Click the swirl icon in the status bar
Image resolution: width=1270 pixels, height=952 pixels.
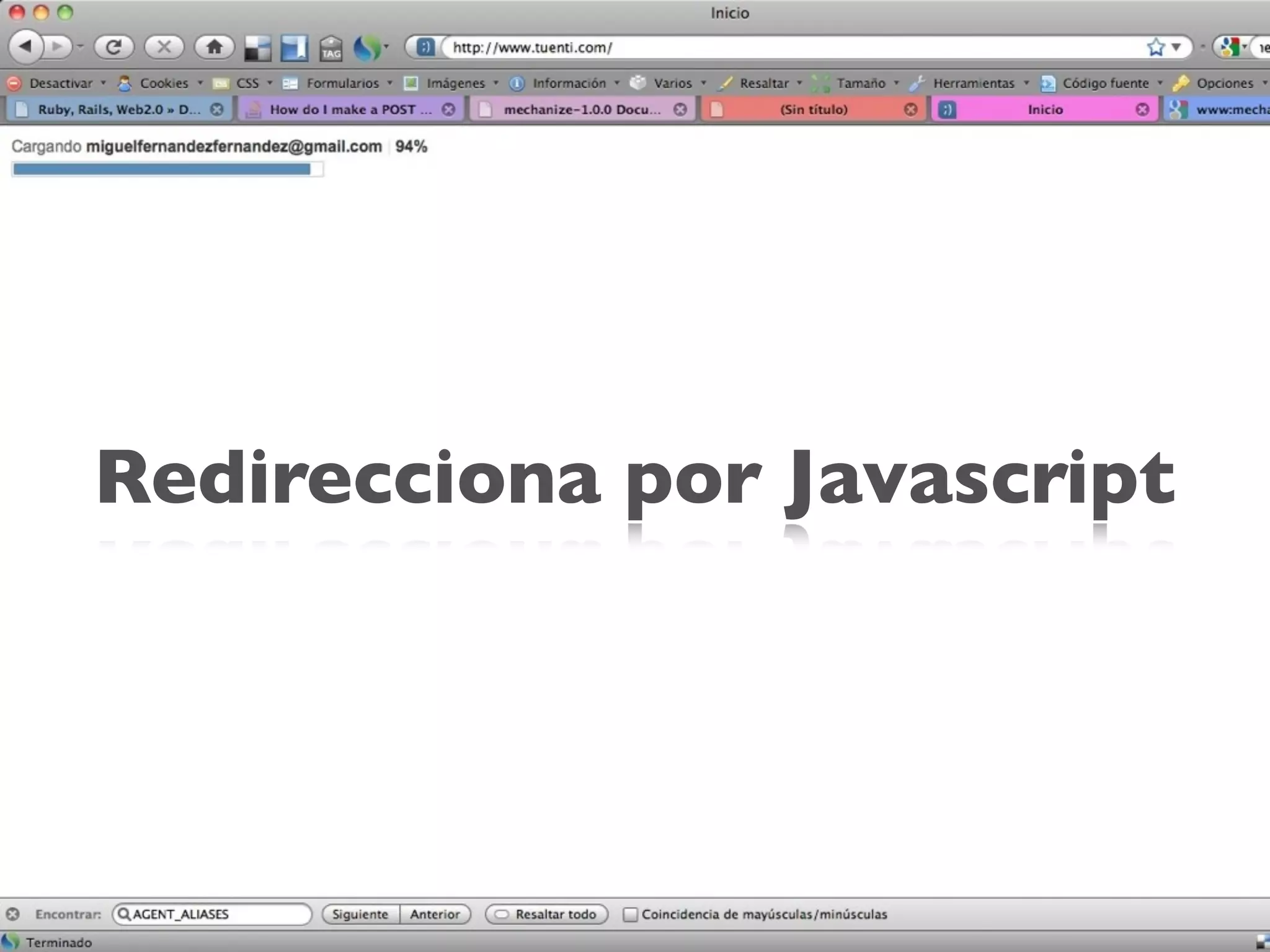(10, 942)
